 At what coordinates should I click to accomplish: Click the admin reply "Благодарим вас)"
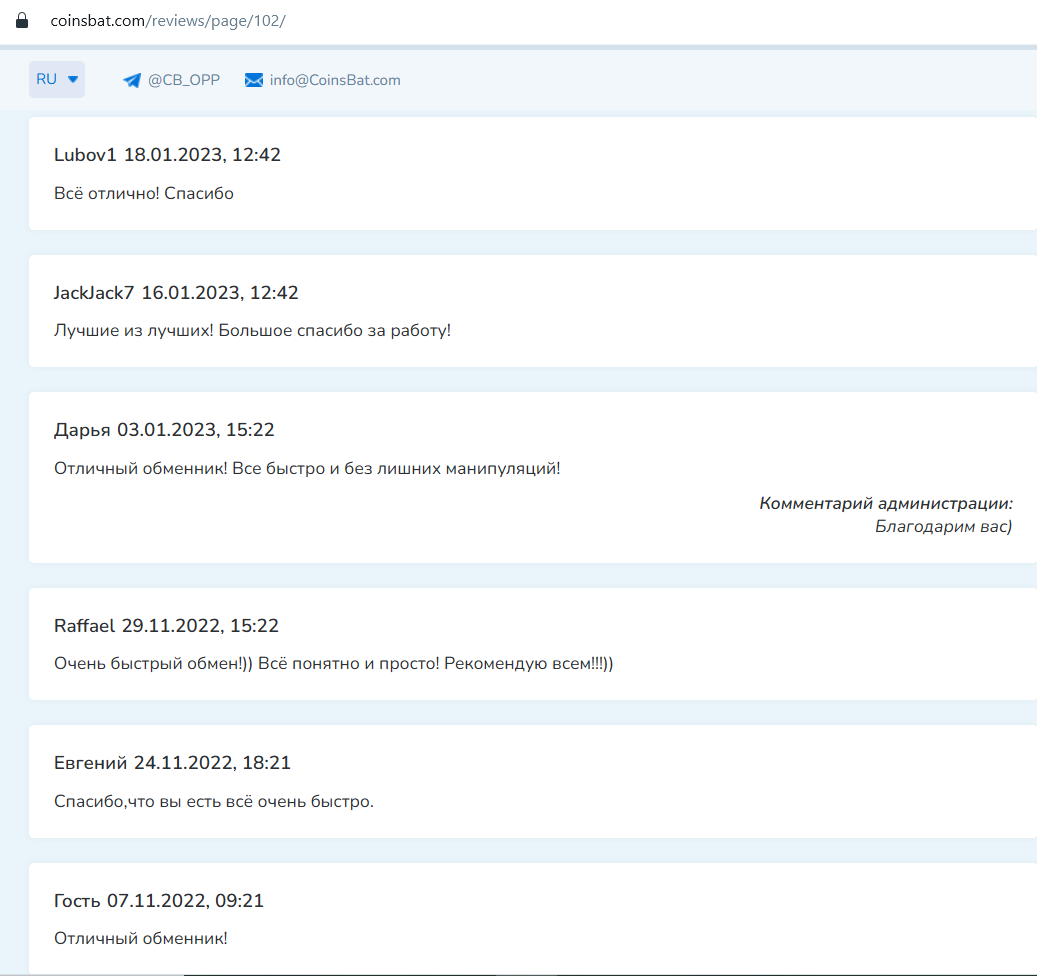[x=943, y=526]
